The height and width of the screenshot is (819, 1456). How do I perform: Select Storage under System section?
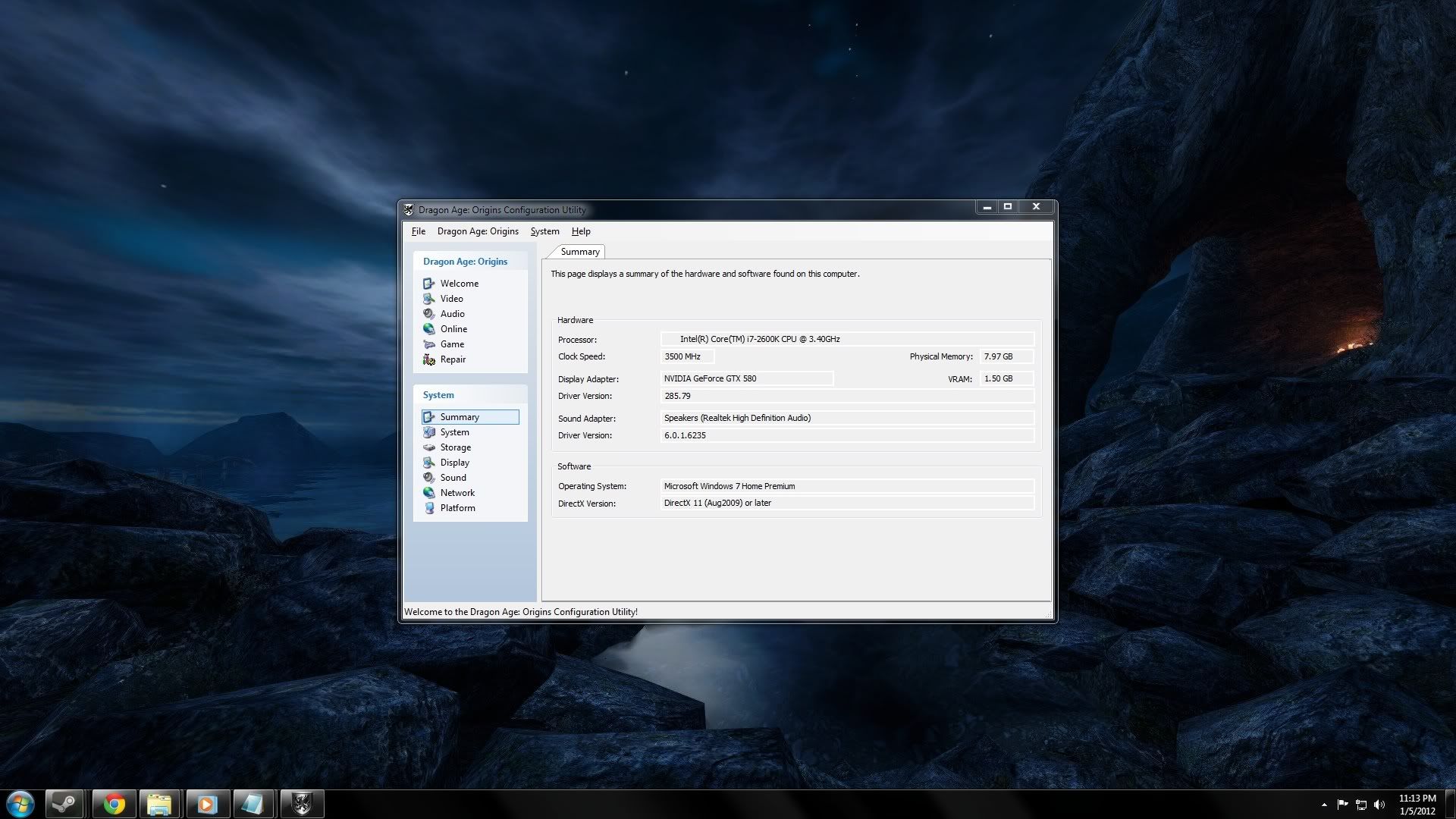455,447
